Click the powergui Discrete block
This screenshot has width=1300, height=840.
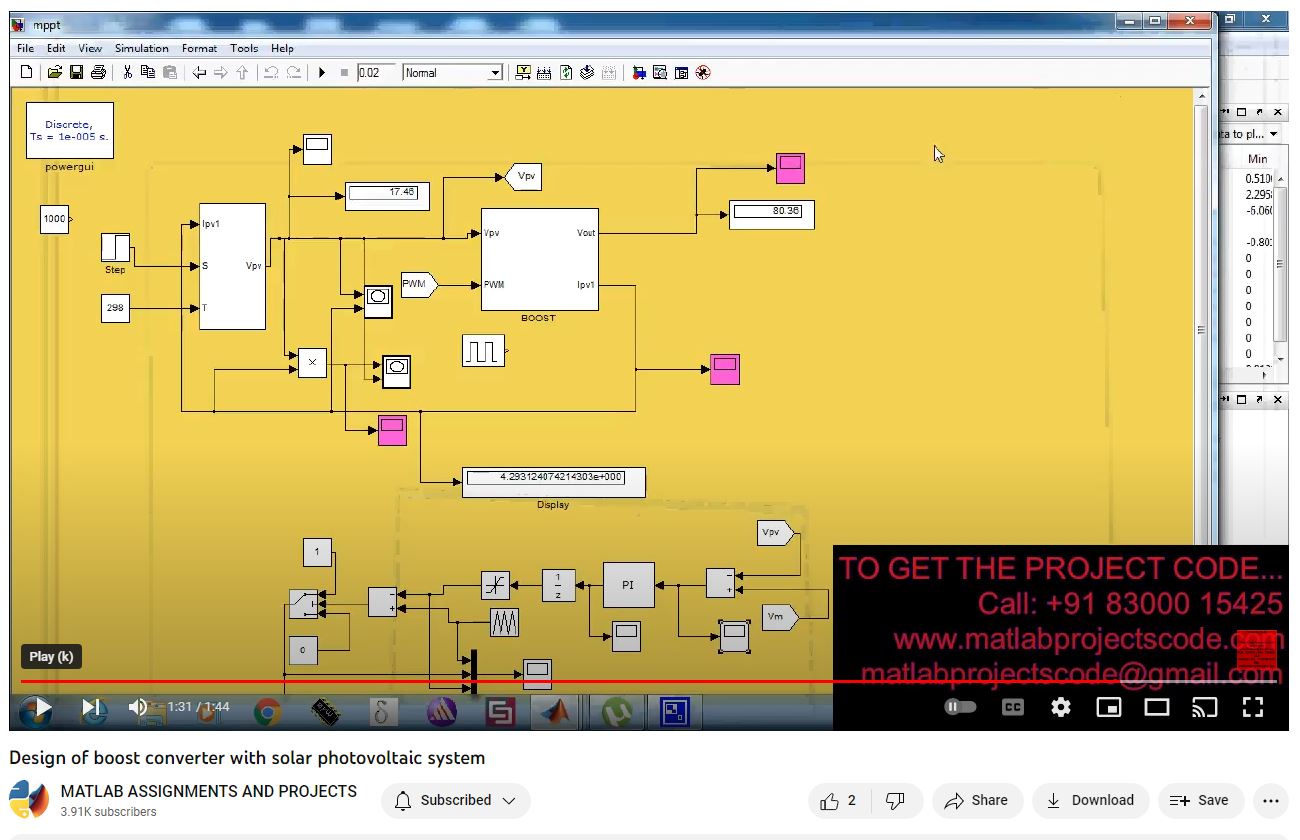point(70,130)
